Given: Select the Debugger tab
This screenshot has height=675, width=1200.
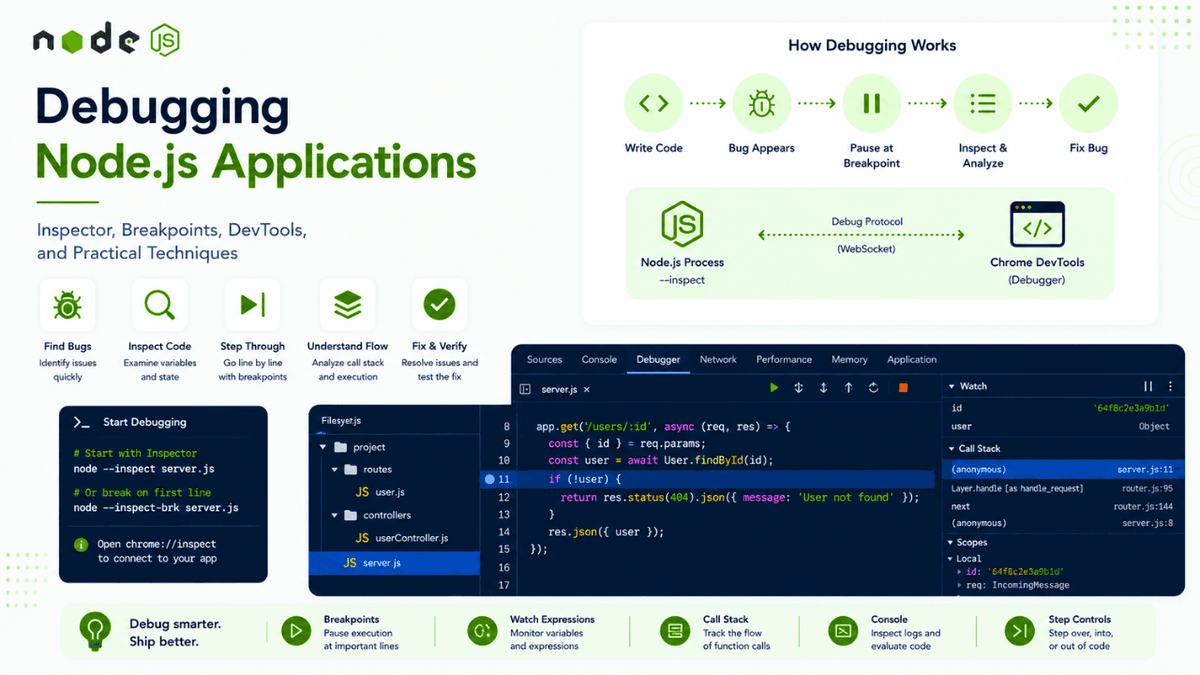Looking at the screenshot, I should point(658,359).
